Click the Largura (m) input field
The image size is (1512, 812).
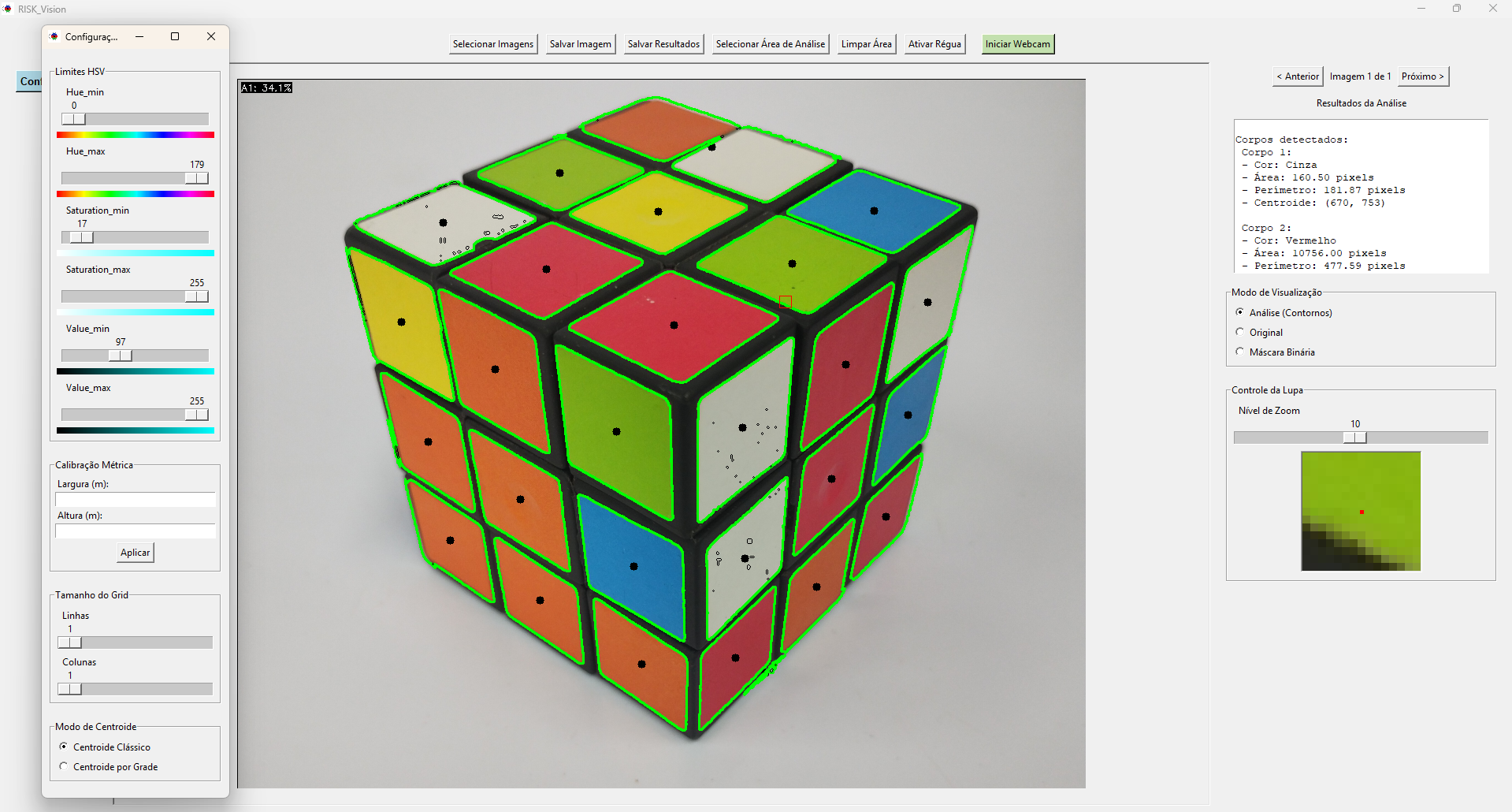coord(135,500)
